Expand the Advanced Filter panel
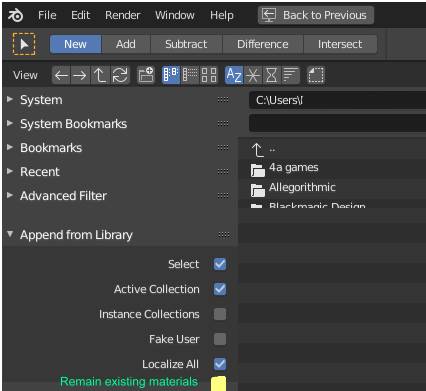The image size is (426, 391). tap(10, 195)
